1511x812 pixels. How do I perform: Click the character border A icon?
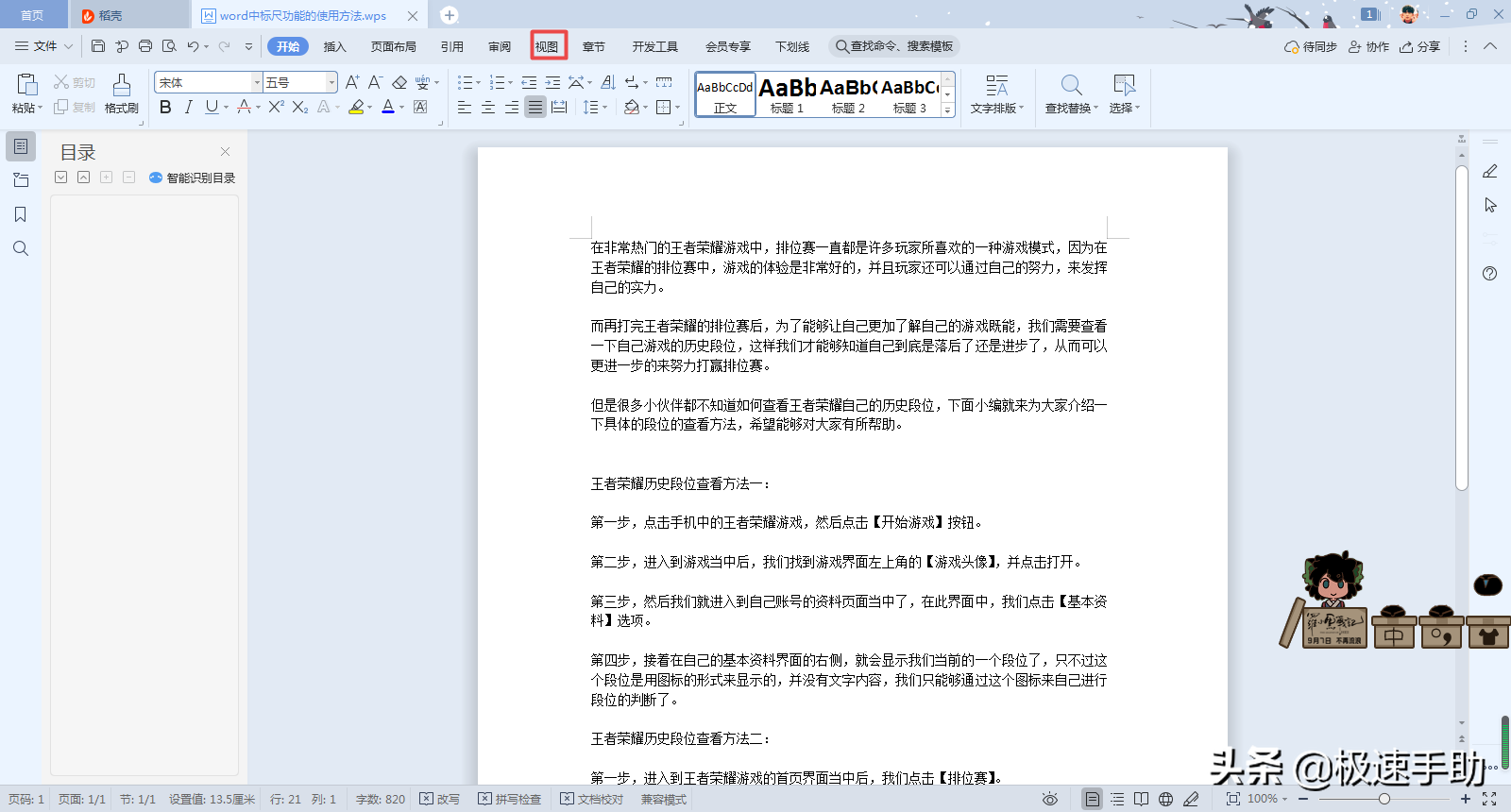(x=420, y=108)
